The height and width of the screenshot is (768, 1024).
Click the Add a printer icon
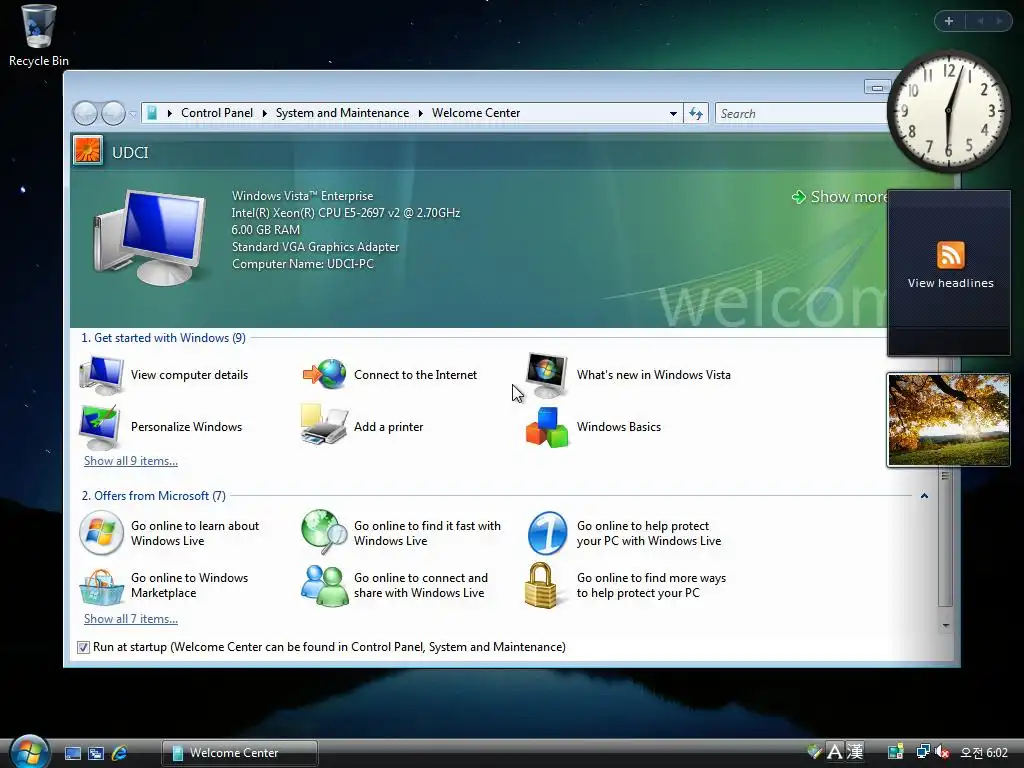click(323, 425)
